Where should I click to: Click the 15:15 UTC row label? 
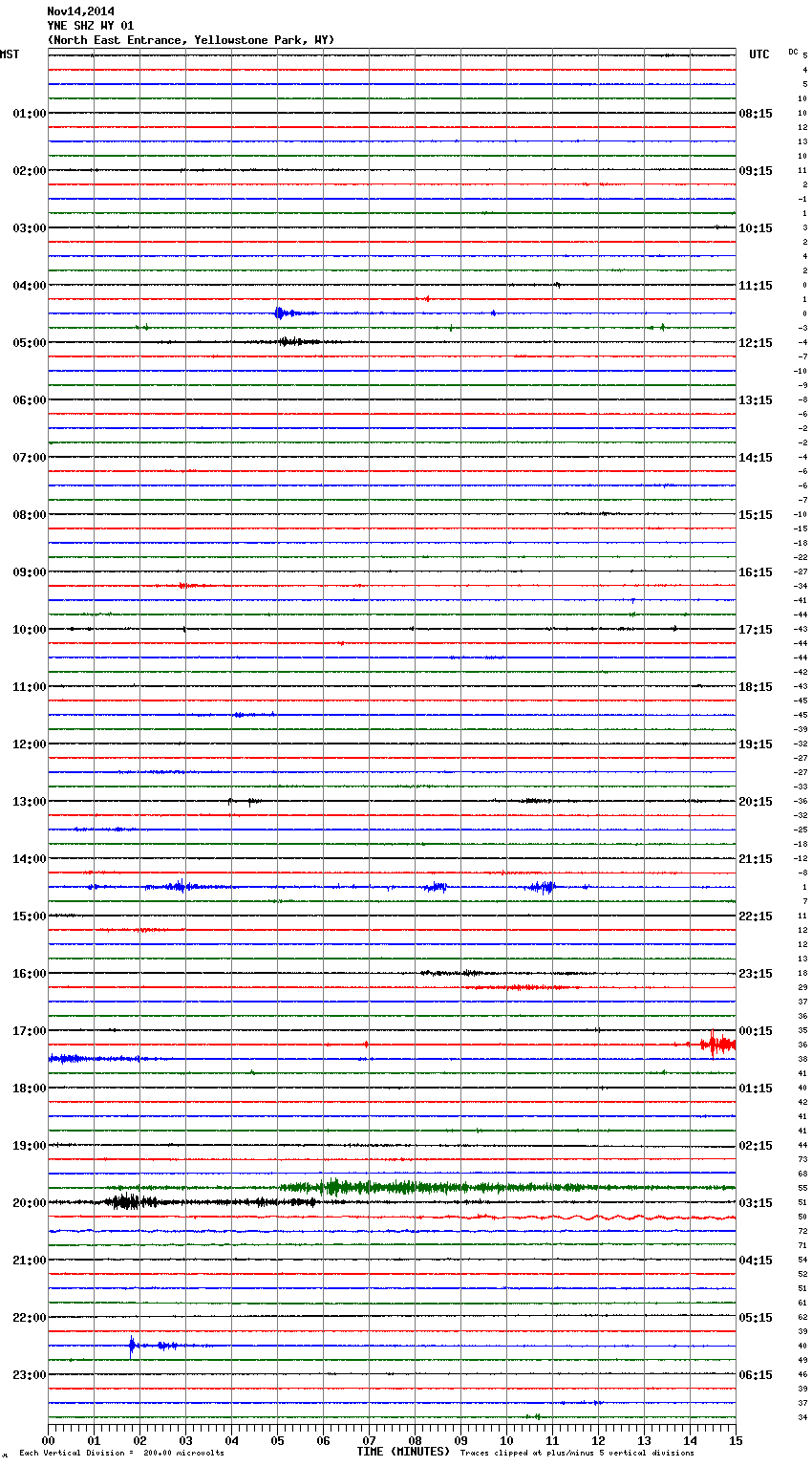click(756, 515)
